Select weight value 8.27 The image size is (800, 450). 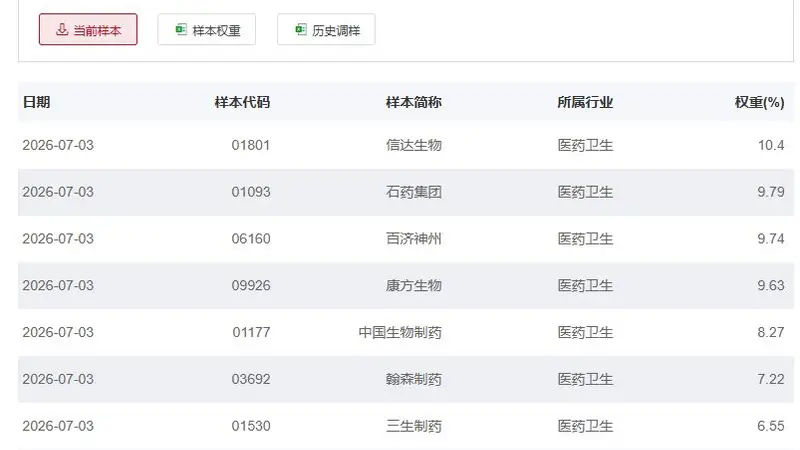(771, 333)
